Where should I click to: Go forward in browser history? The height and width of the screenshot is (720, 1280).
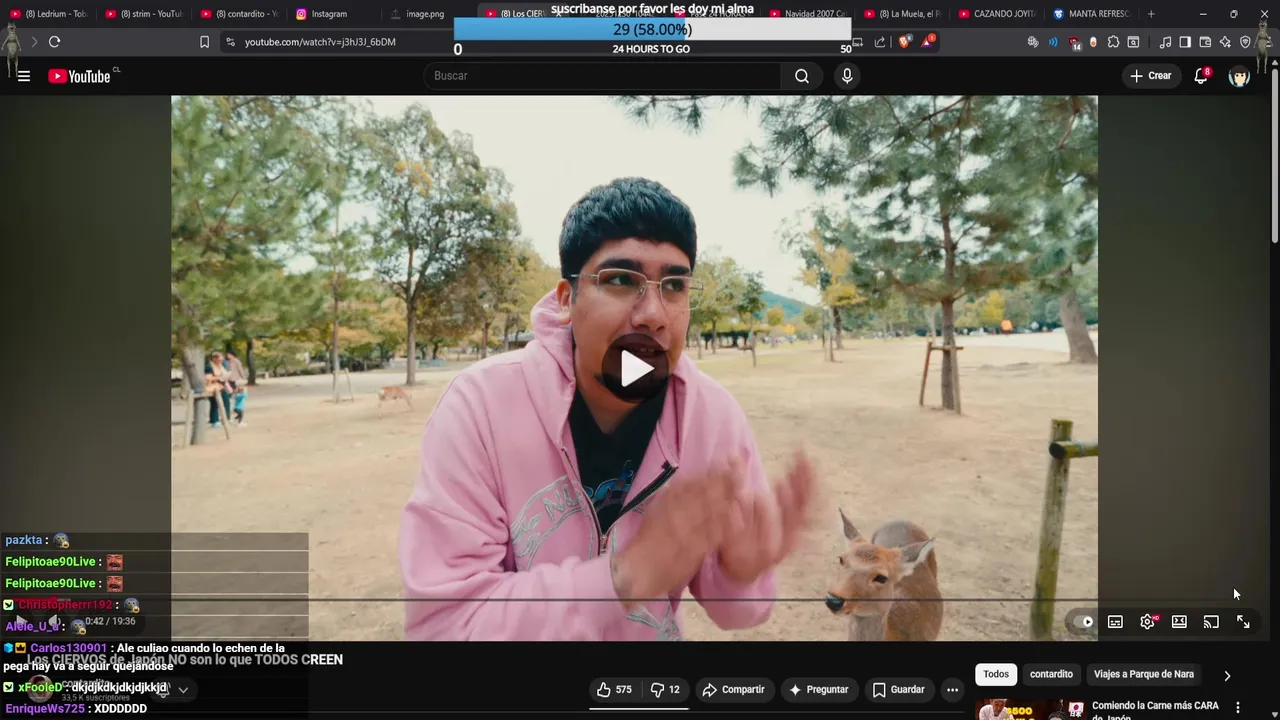click(x=33, y=42)
